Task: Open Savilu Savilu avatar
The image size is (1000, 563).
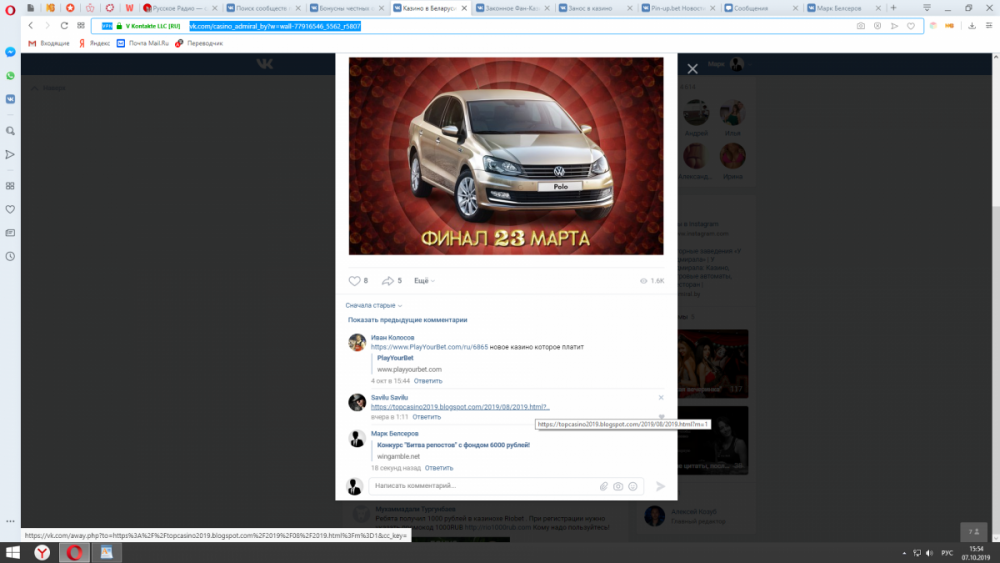Action: (357, 402)
